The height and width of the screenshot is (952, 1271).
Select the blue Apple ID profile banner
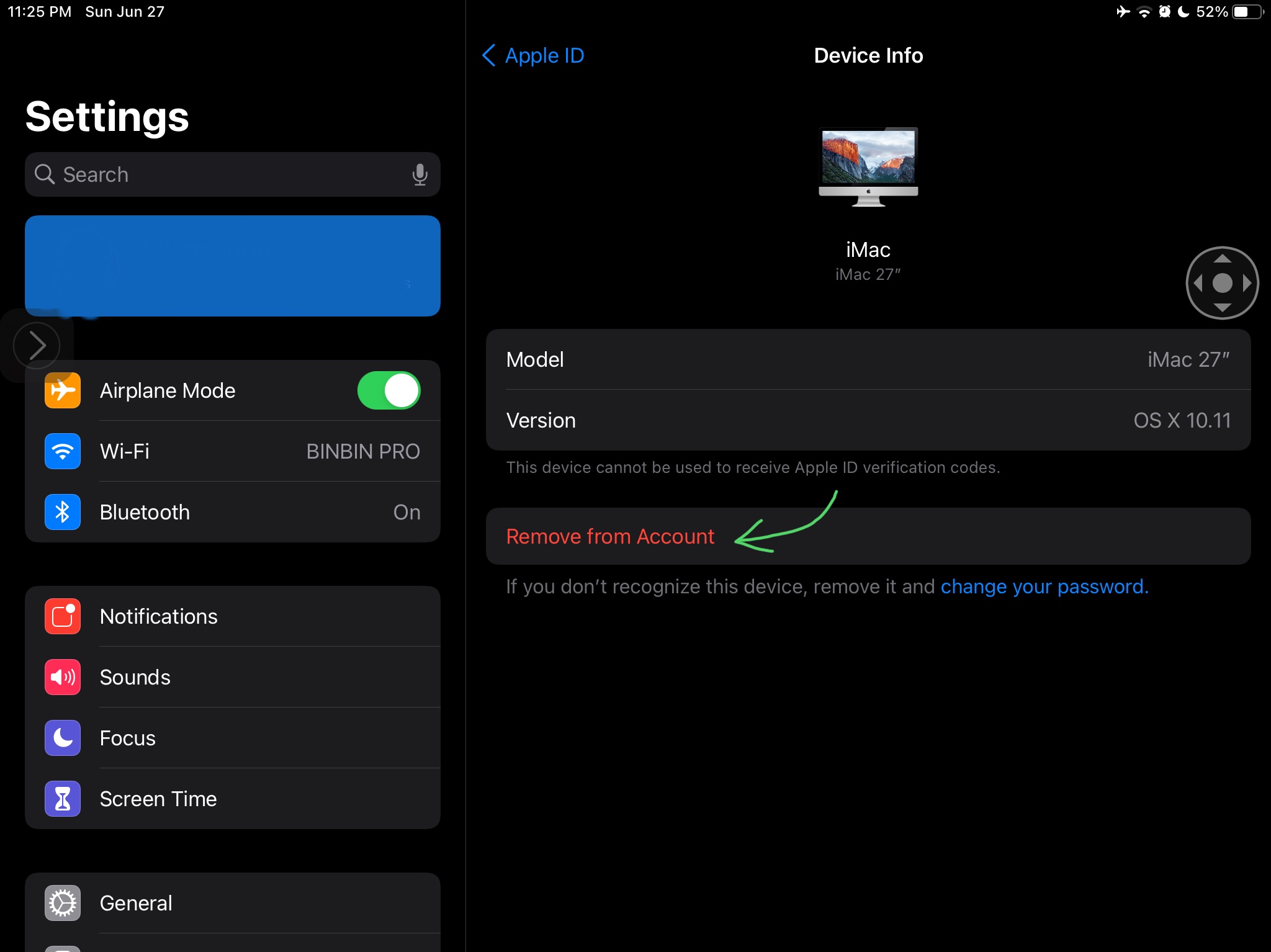(233, 266)
